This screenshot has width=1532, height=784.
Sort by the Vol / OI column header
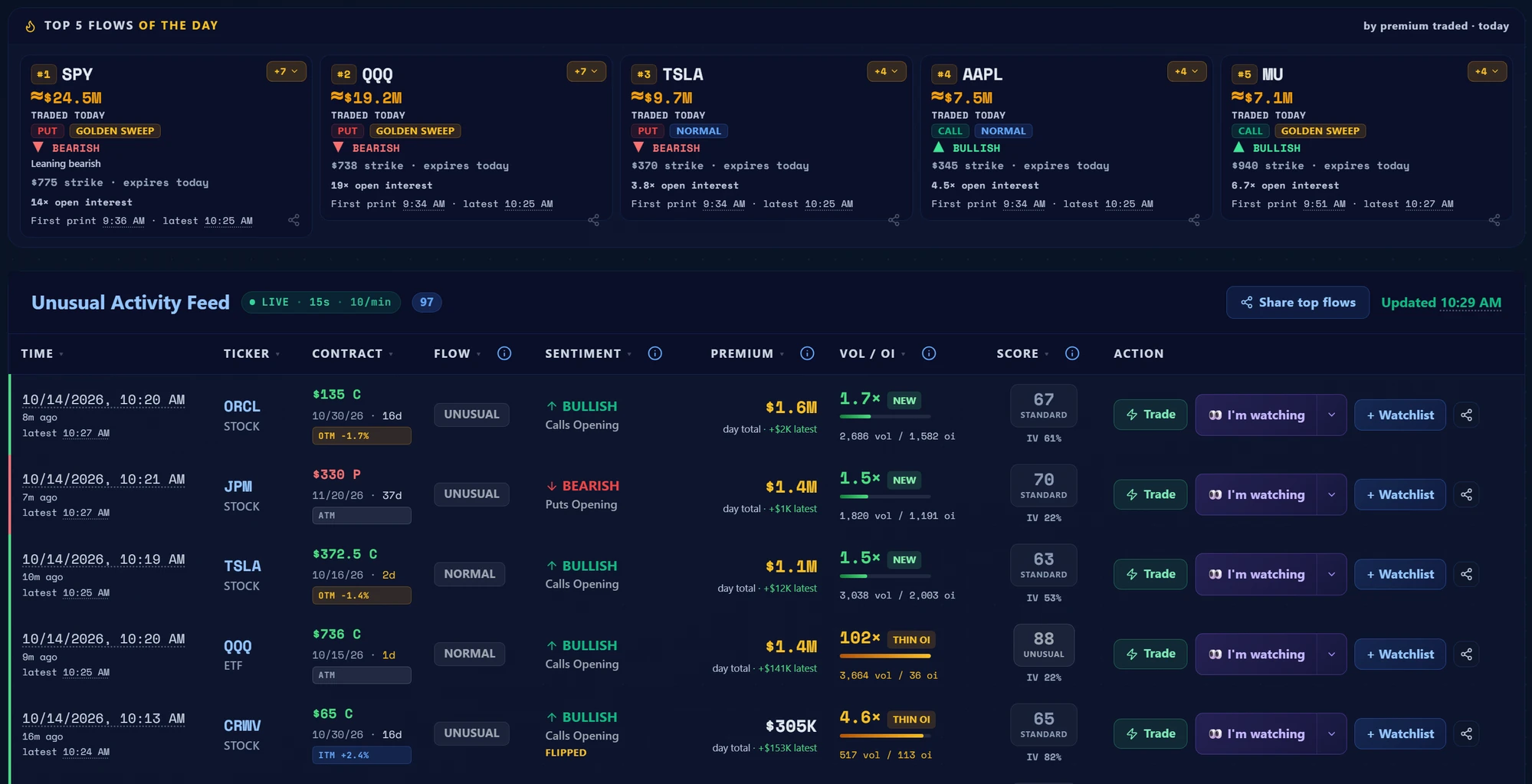pos(873,353)
